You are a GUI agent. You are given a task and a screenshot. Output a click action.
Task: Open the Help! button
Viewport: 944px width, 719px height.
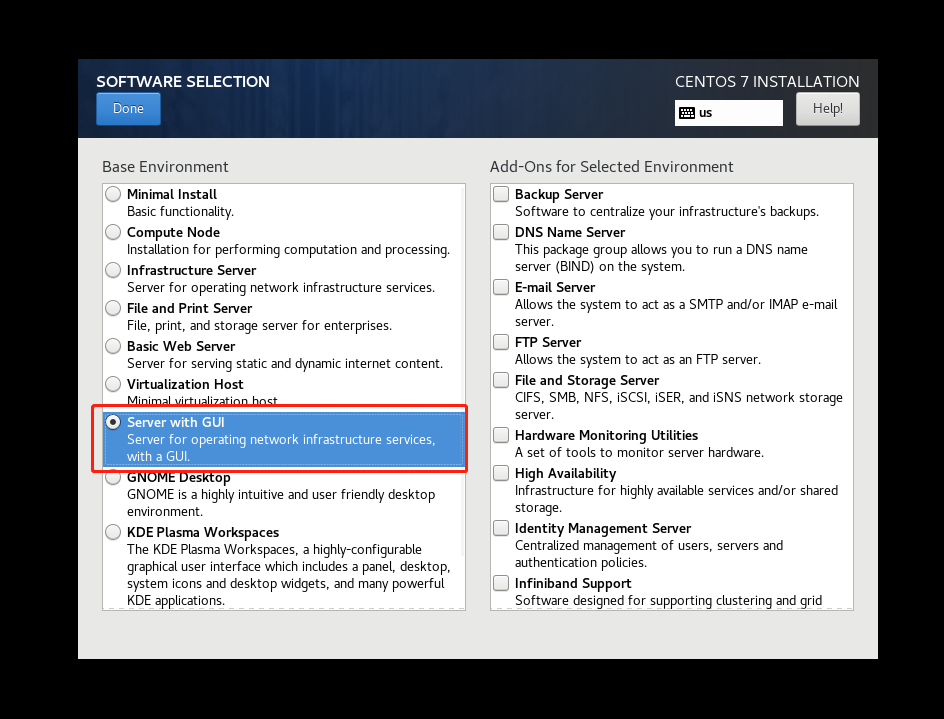827,109
